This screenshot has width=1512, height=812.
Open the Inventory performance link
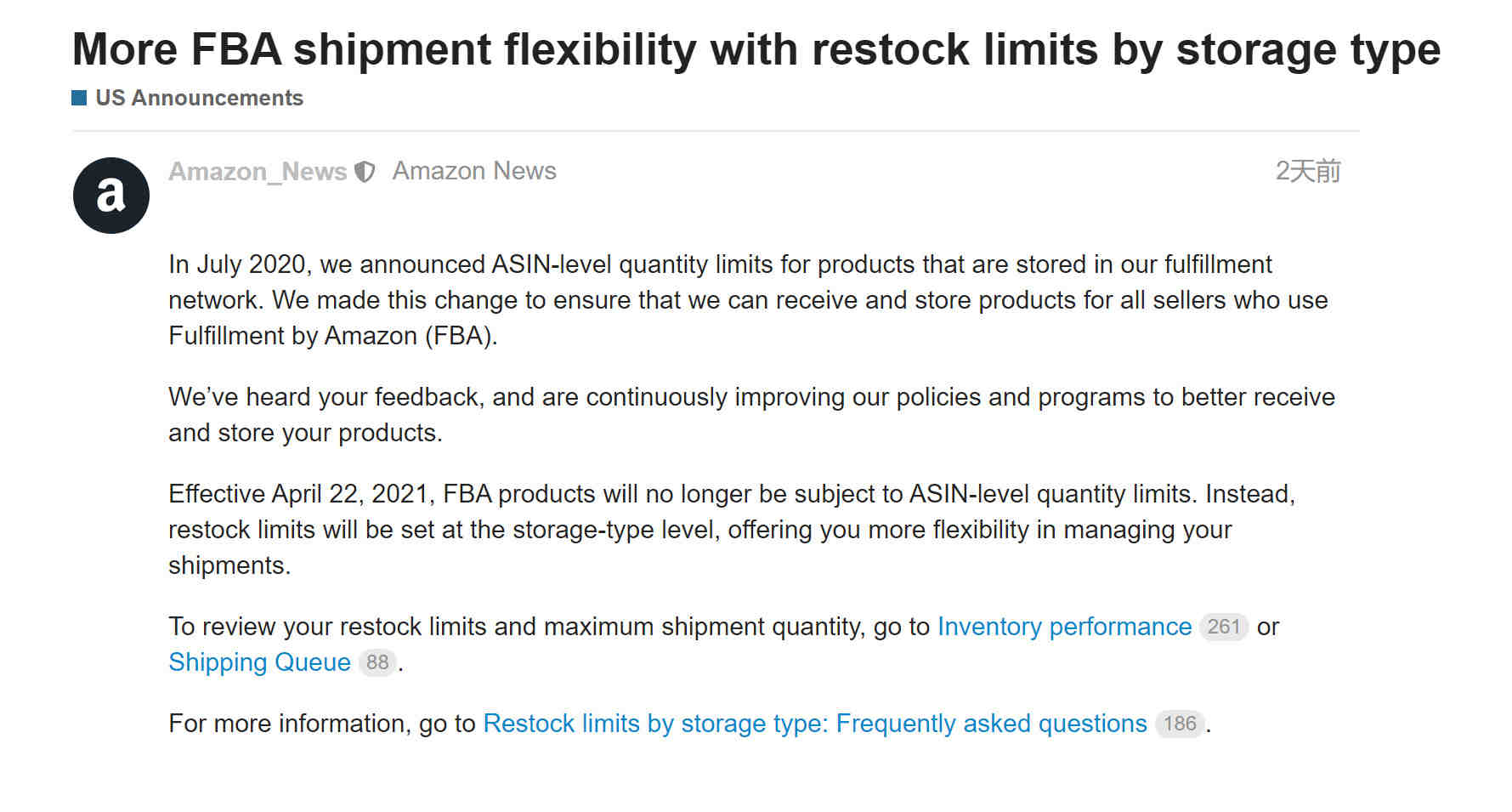tap(1064, 627)
